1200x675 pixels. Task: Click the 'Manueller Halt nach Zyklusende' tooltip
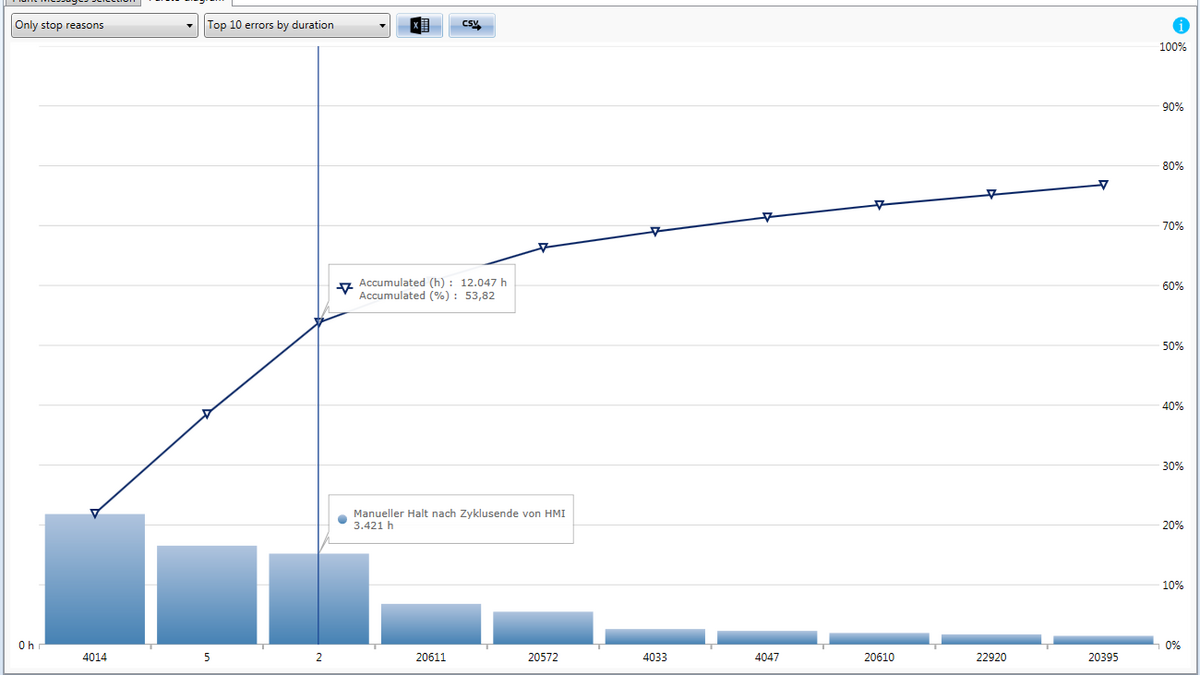pos(453,519)
